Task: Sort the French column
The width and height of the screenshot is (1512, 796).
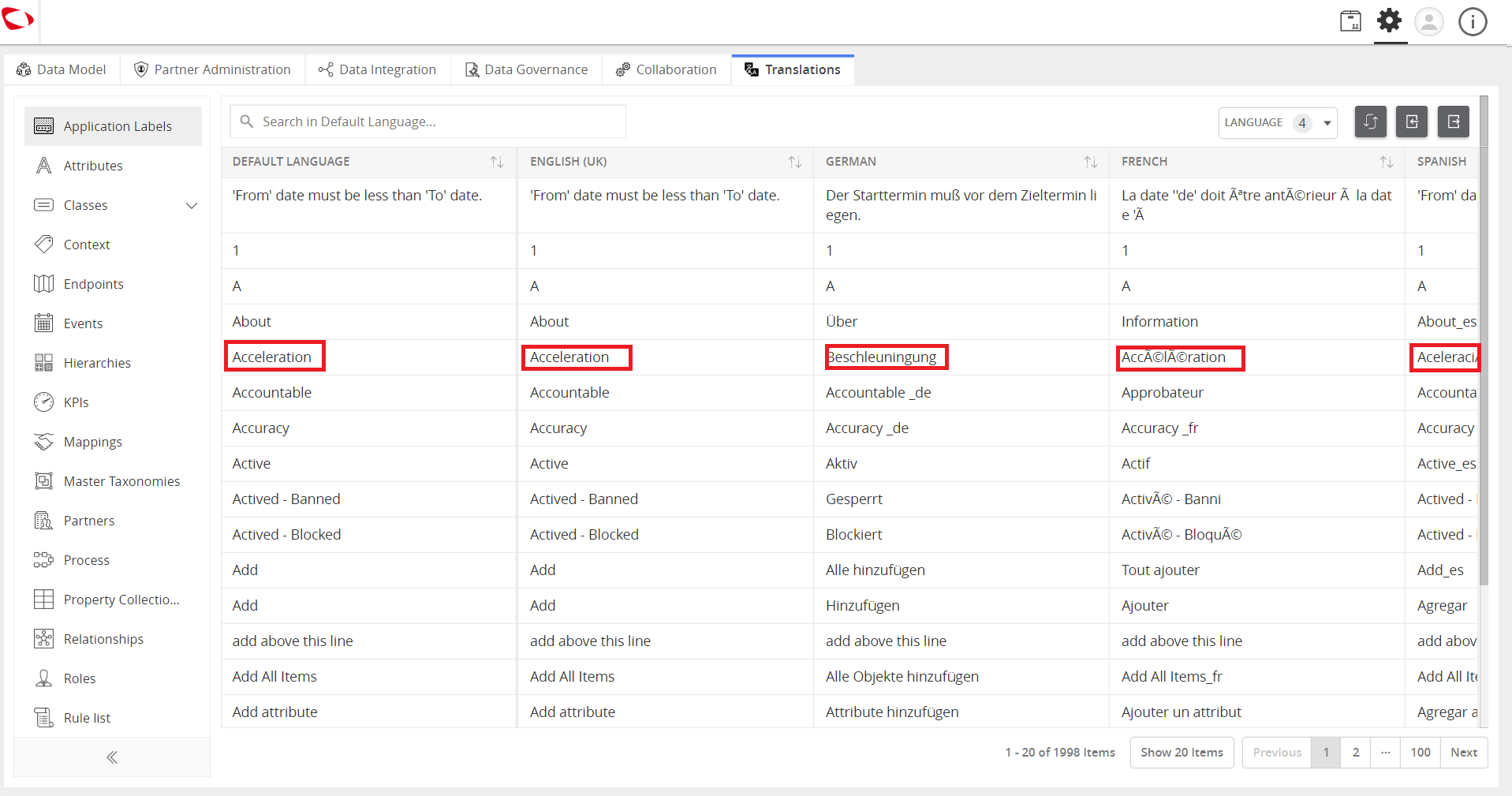Action: [1386, 162]
